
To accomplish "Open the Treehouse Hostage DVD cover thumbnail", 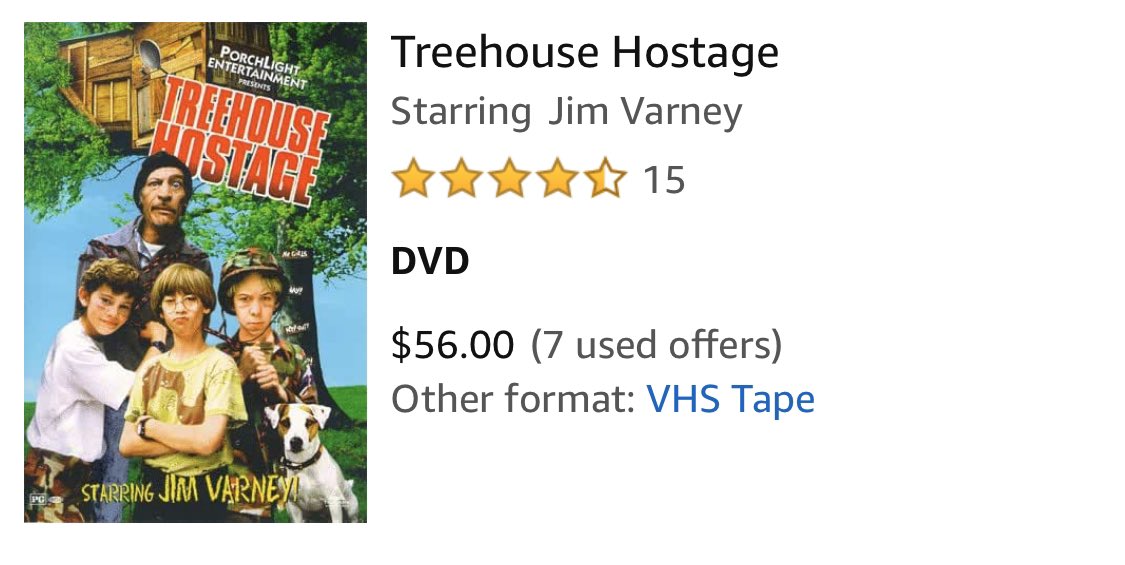I will tap(195, 272).
